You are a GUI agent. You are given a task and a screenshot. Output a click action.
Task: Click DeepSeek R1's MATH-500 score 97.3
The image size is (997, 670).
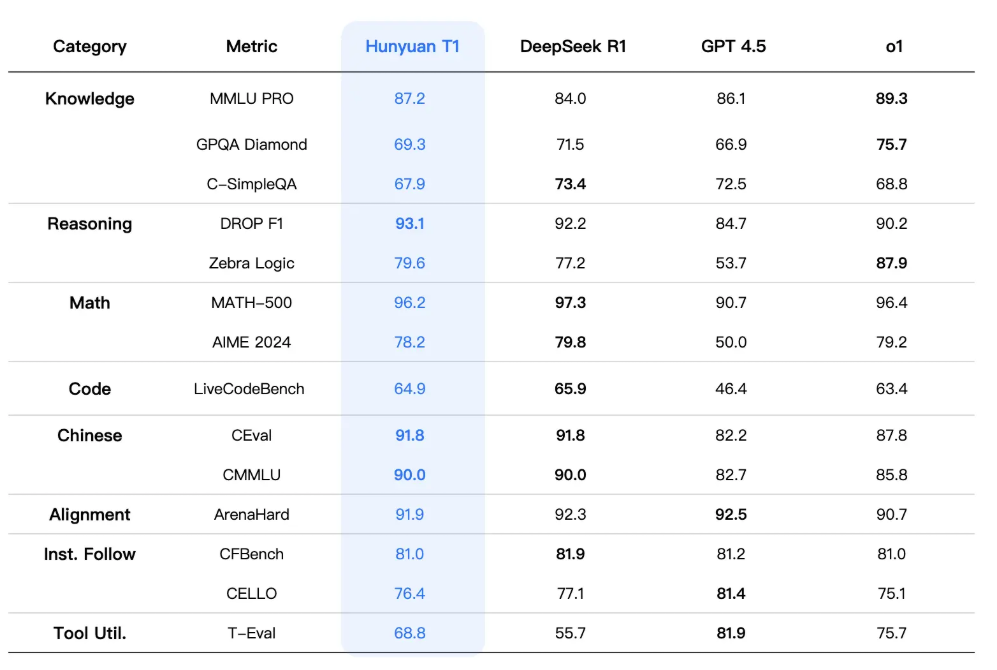coord(570,303)
